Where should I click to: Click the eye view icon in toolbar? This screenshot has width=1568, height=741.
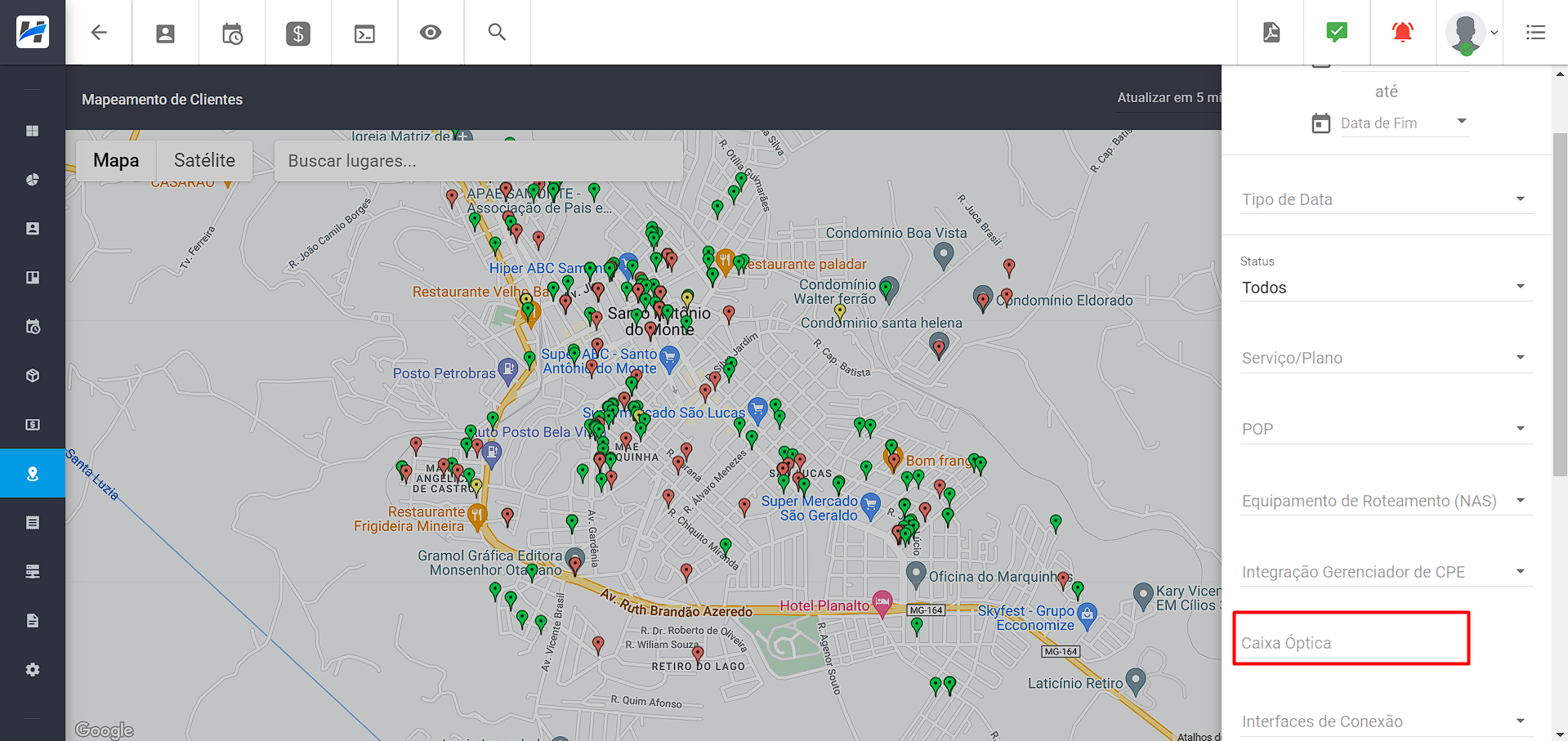tap(431, 33)
